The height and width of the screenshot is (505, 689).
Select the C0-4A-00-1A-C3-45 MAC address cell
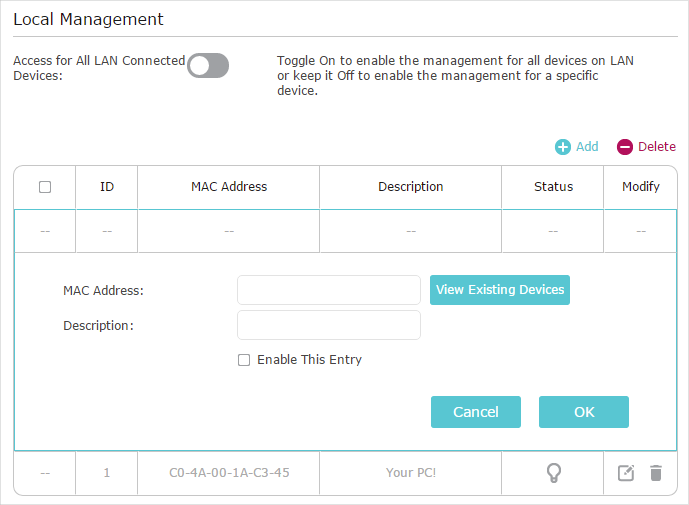(x=229, y=473)
